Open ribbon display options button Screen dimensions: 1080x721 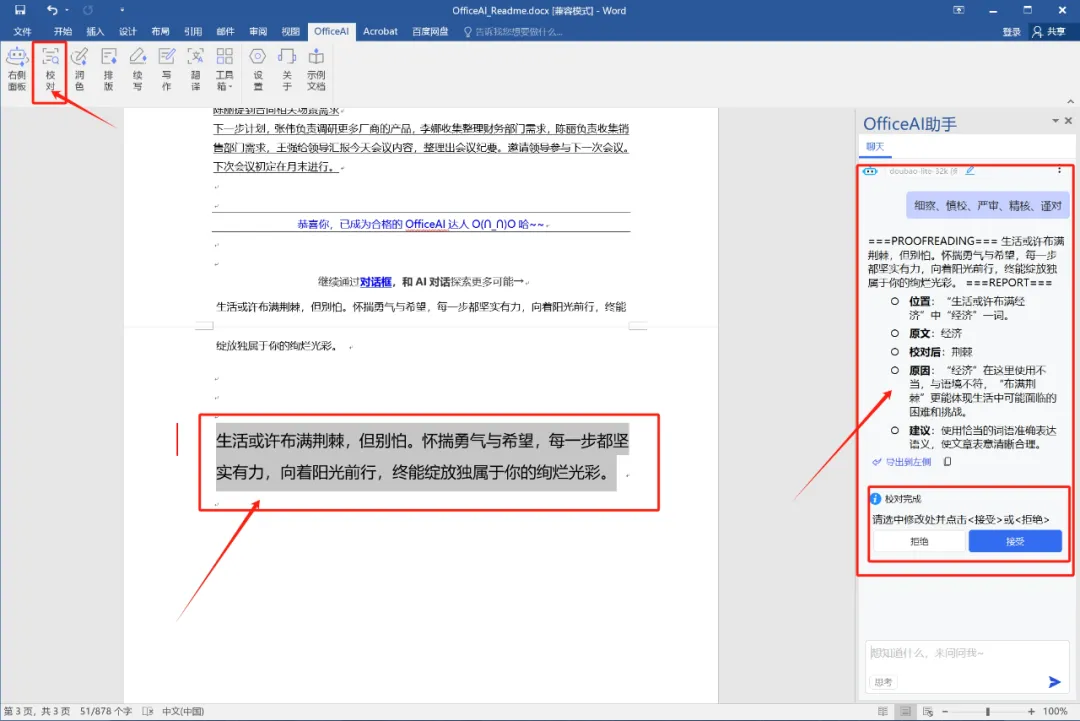tap(959, 10)
